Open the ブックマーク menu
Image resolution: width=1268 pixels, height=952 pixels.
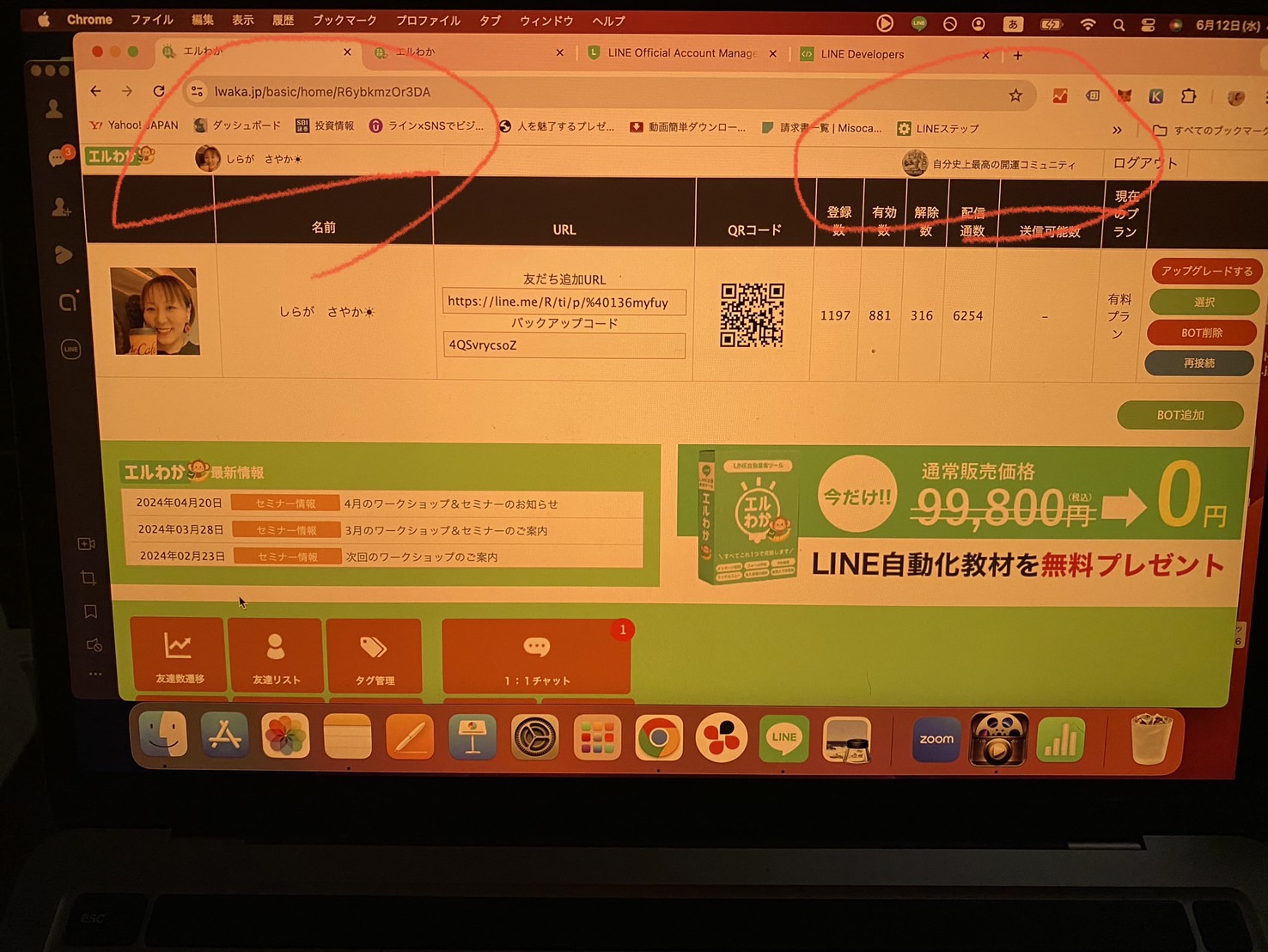[344, 20]
